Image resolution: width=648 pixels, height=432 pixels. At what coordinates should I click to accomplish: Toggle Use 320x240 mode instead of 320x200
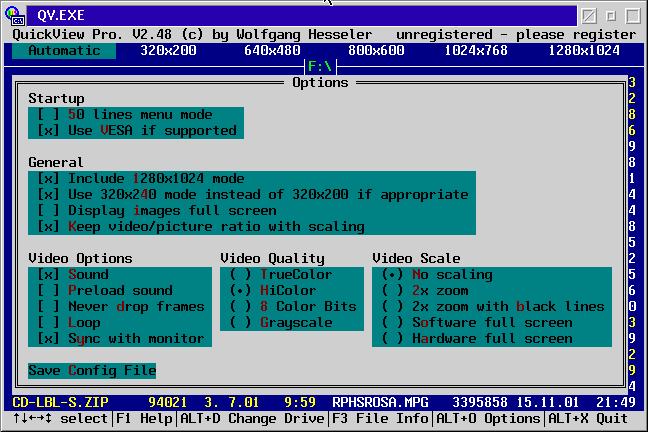[253, 194]
